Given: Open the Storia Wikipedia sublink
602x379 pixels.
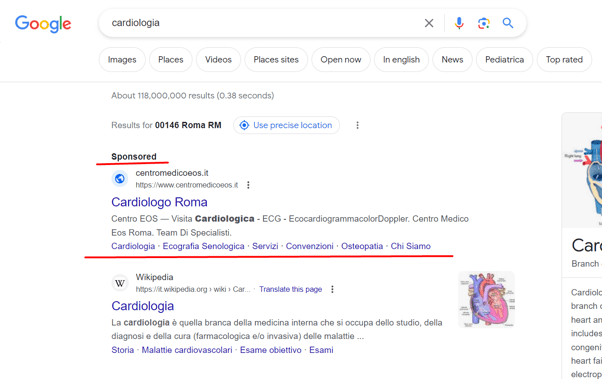Looking at the screenshot, I should [123, 350].
